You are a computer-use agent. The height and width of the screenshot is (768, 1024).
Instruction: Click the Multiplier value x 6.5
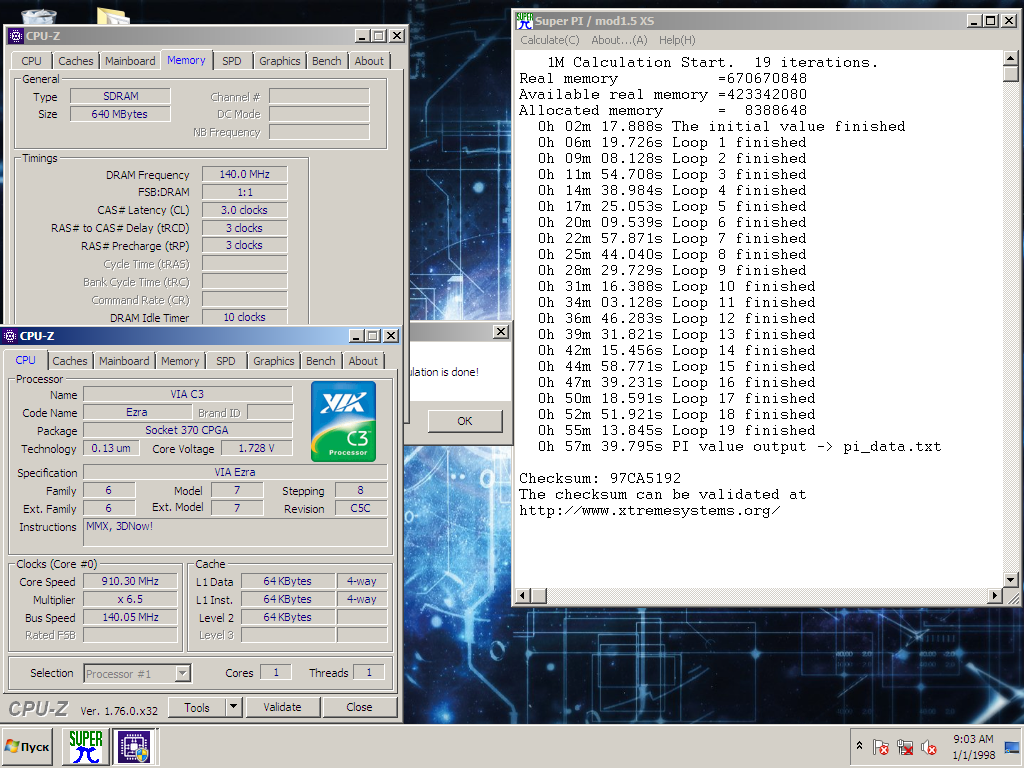click(130, 600)
